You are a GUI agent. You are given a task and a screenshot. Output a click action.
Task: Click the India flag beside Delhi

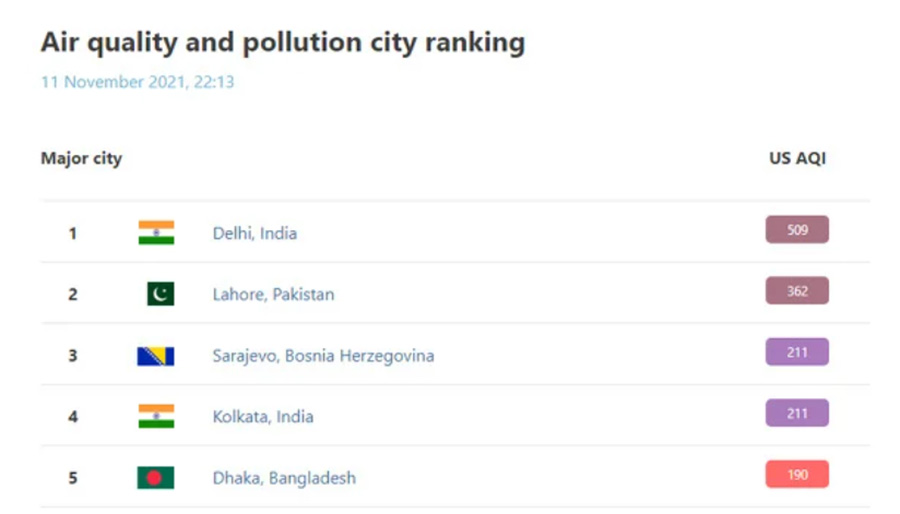156,233
